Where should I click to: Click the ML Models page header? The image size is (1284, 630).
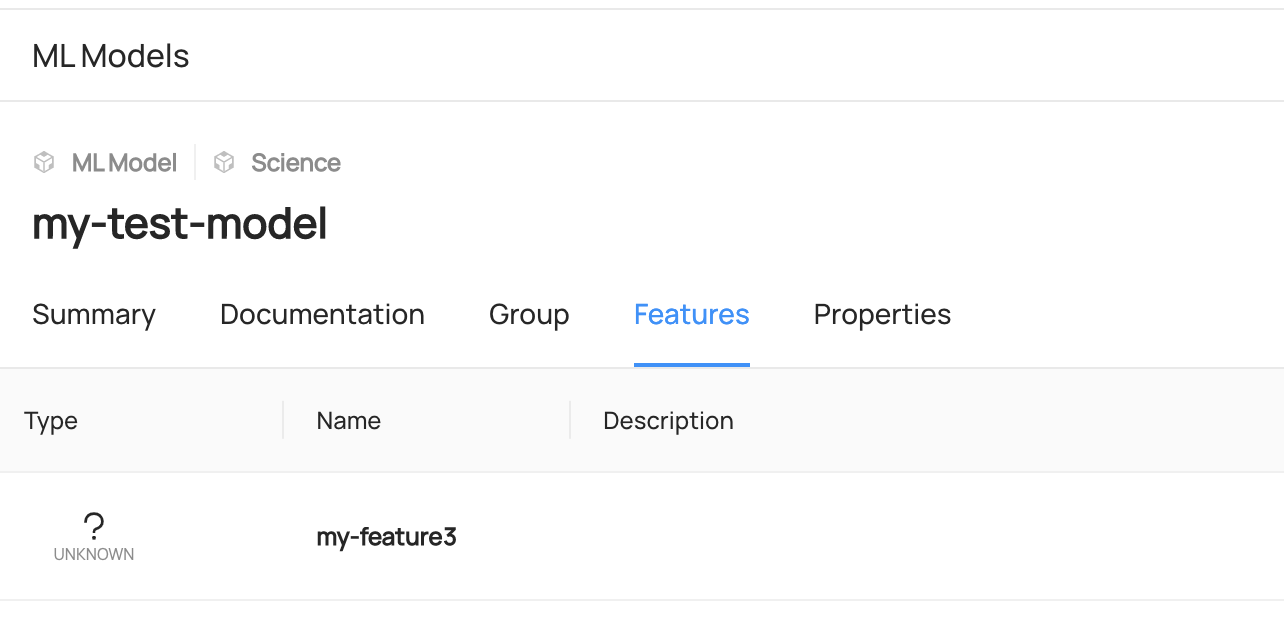110,56
